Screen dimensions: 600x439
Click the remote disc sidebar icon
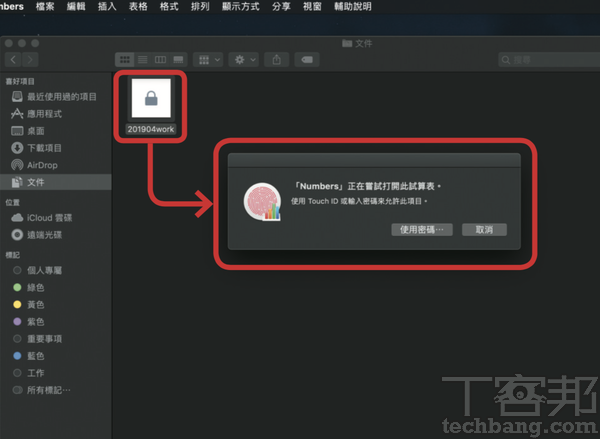[x=17, y=235]
